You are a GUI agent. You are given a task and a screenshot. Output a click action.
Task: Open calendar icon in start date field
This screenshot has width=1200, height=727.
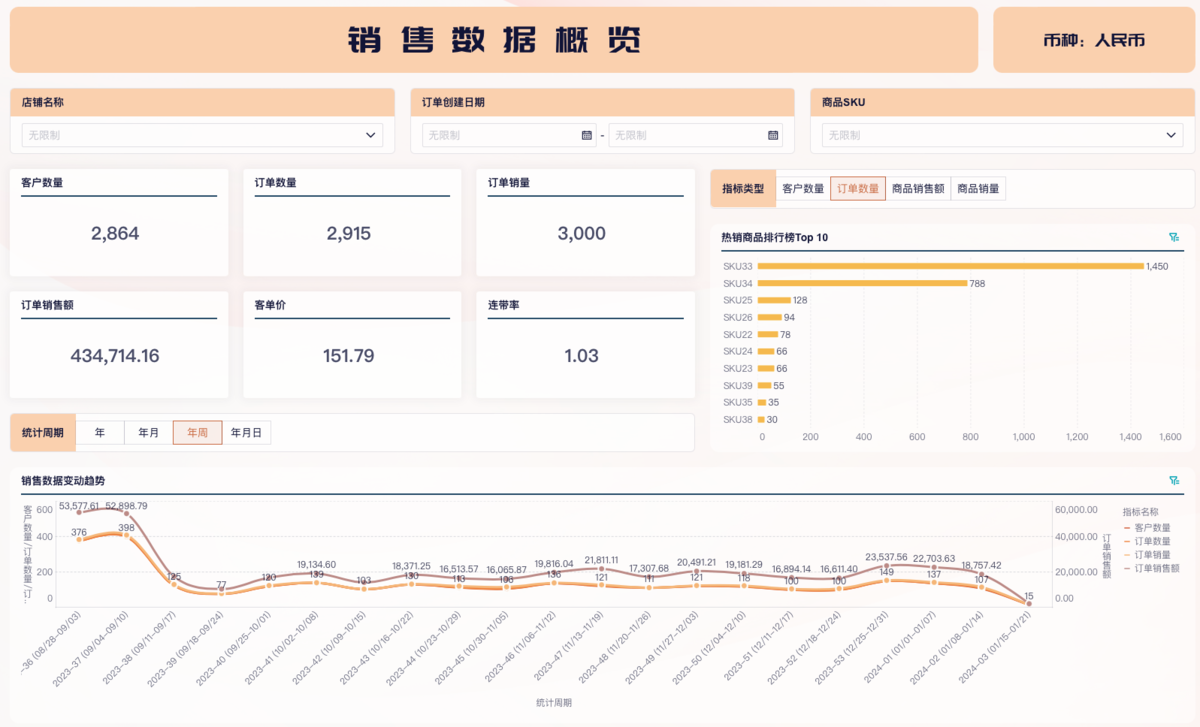click(586, 135)
